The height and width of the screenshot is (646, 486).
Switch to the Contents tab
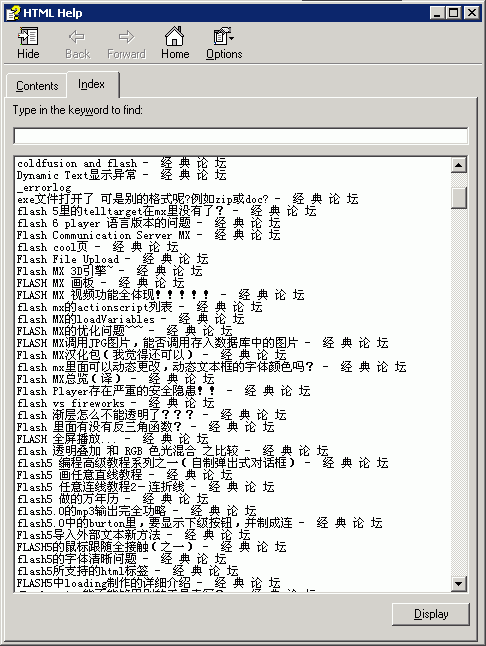pos(37,86)
